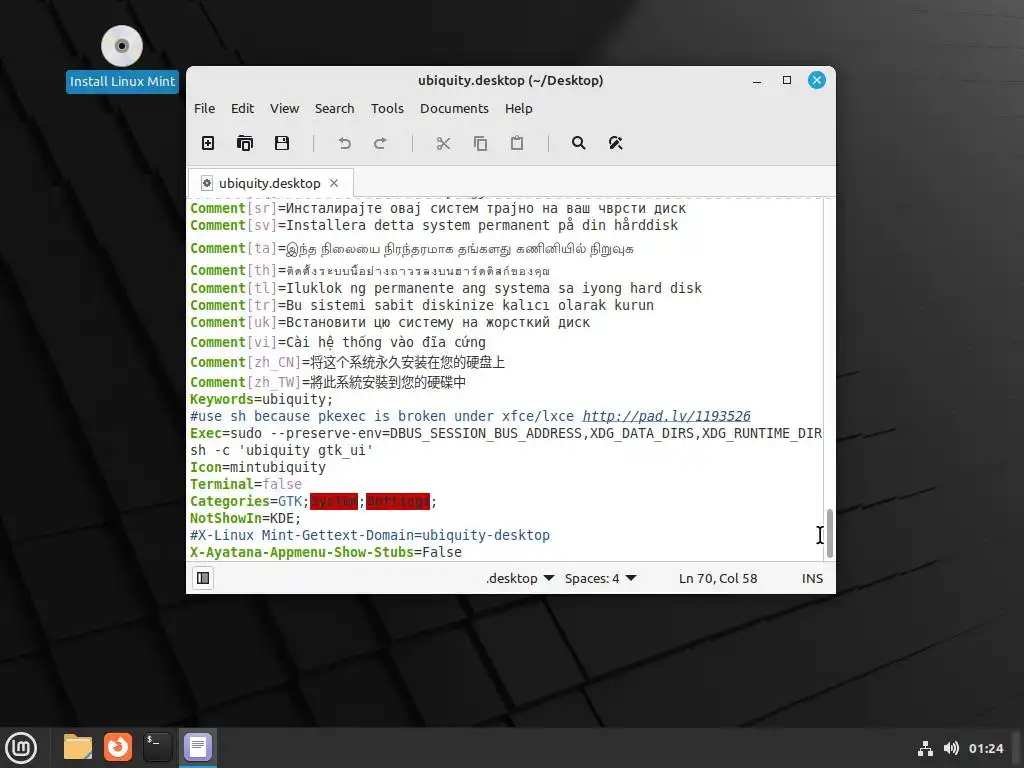Image resolution: width=1024 pixels, height=768 pixels.
Task: Click the vertical scrollbar thumb
Action: pos(830,533)
